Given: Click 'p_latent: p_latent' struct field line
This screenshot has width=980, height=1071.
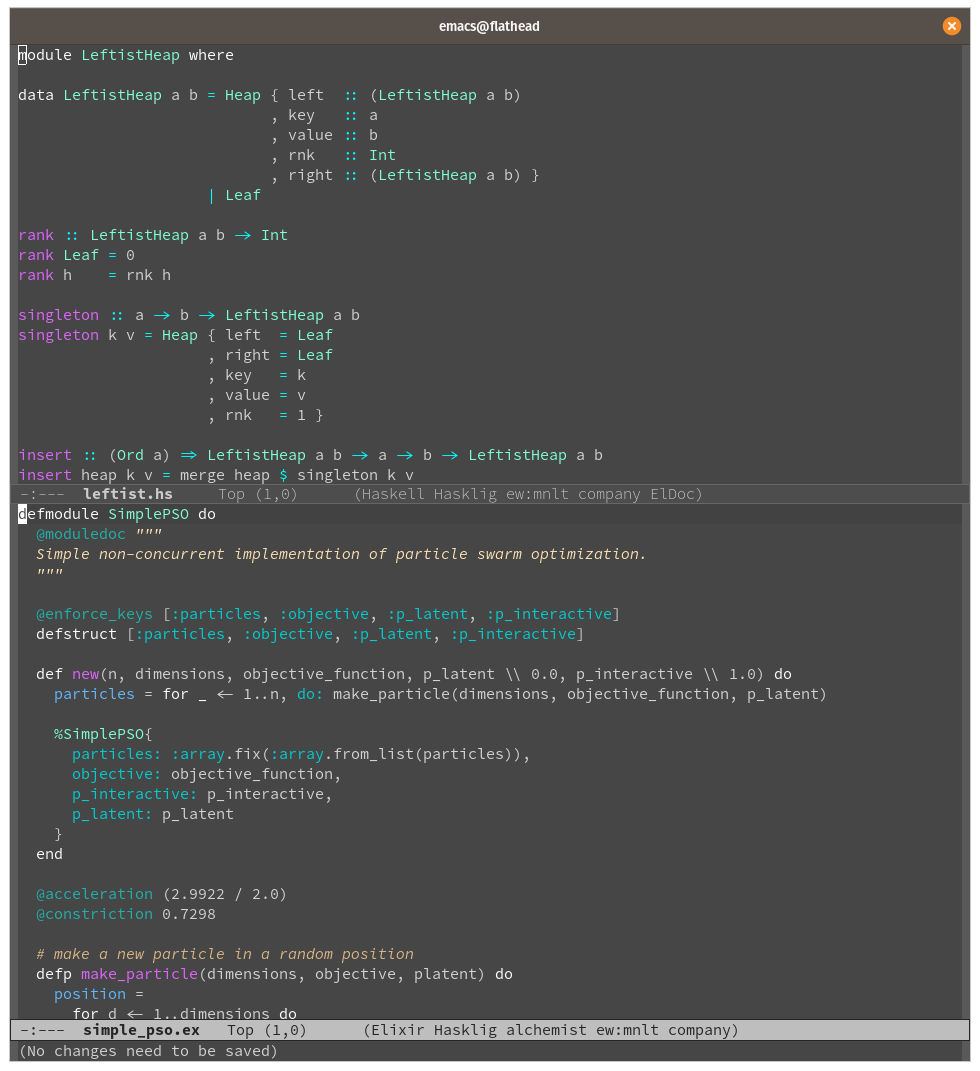Looking at the screenshot, I should (153, 814).
